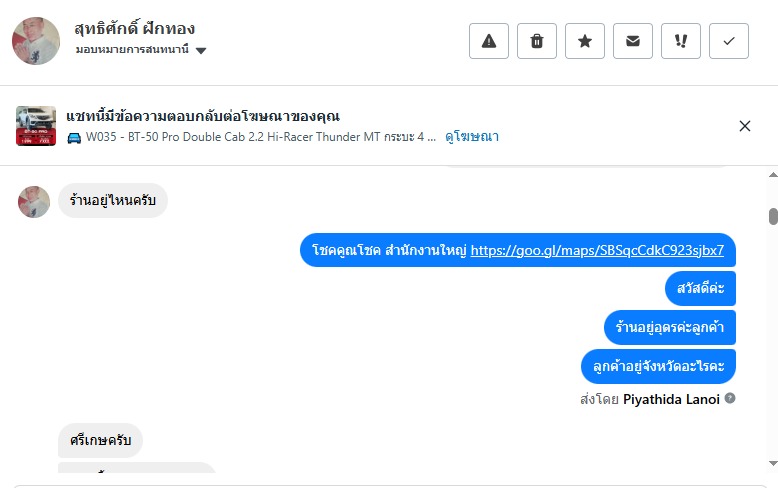
Task: Click the scrollbar up arrow
Action: click(x=772, y=174)
